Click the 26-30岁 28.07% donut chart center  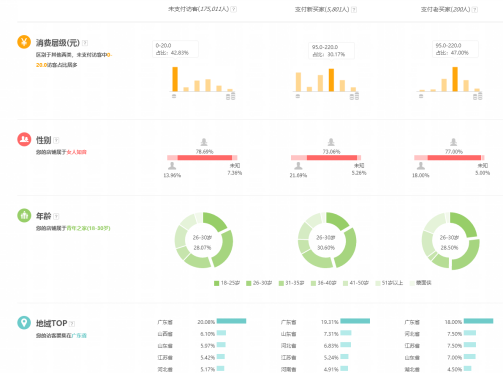[x=203, y=242]
